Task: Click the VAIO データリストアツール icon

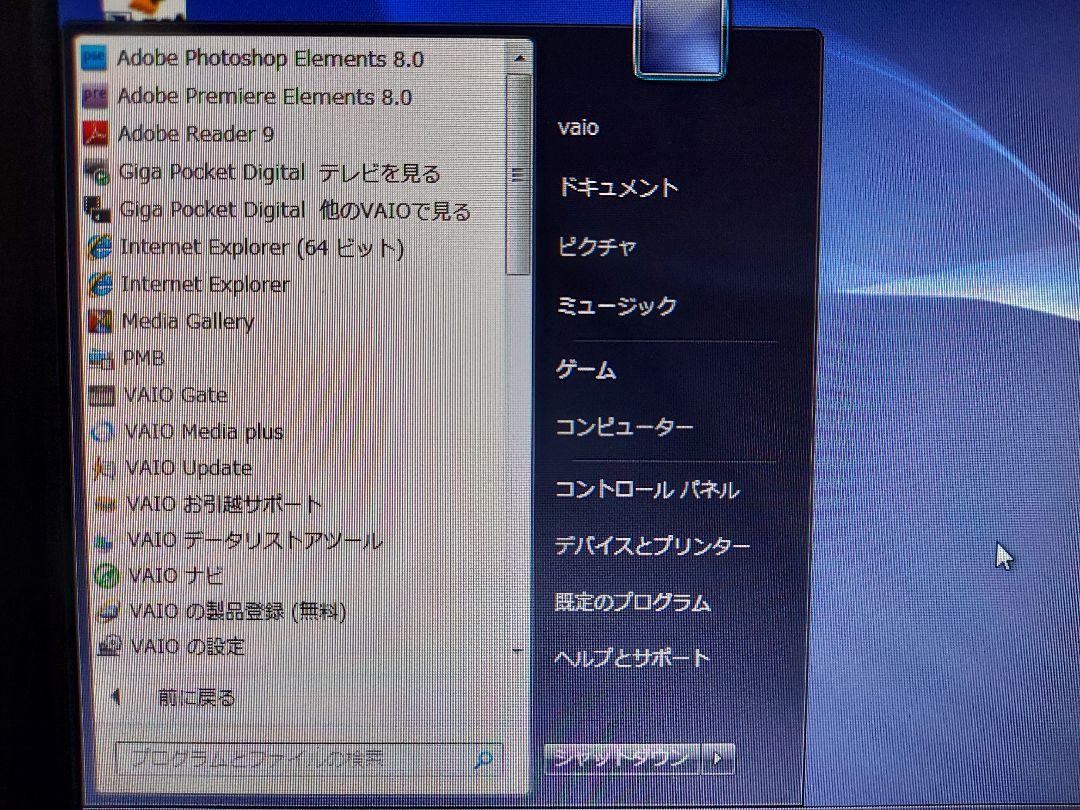Action: tap(105, 541)
